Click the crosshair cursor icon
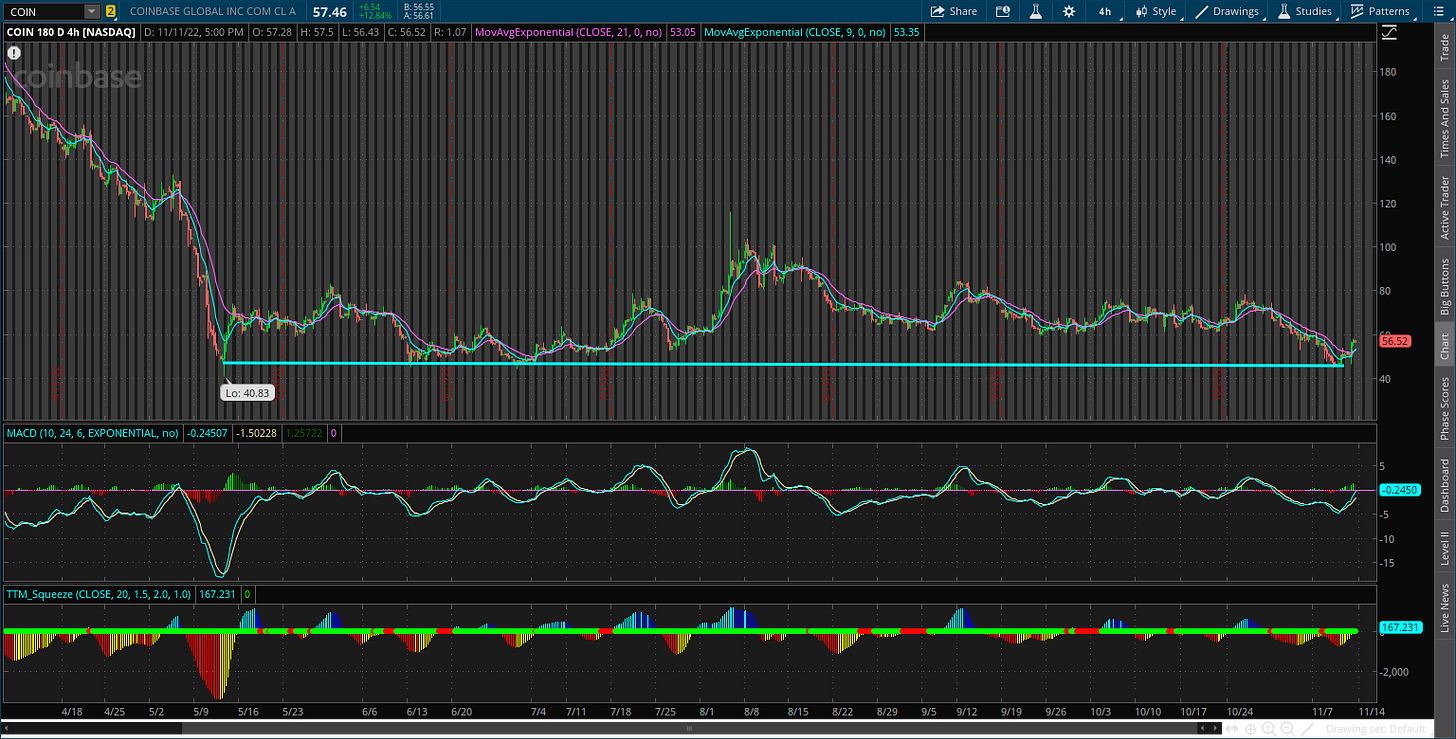The image size is (1456, 739). pyautogui.click(x=1250, y=729)
